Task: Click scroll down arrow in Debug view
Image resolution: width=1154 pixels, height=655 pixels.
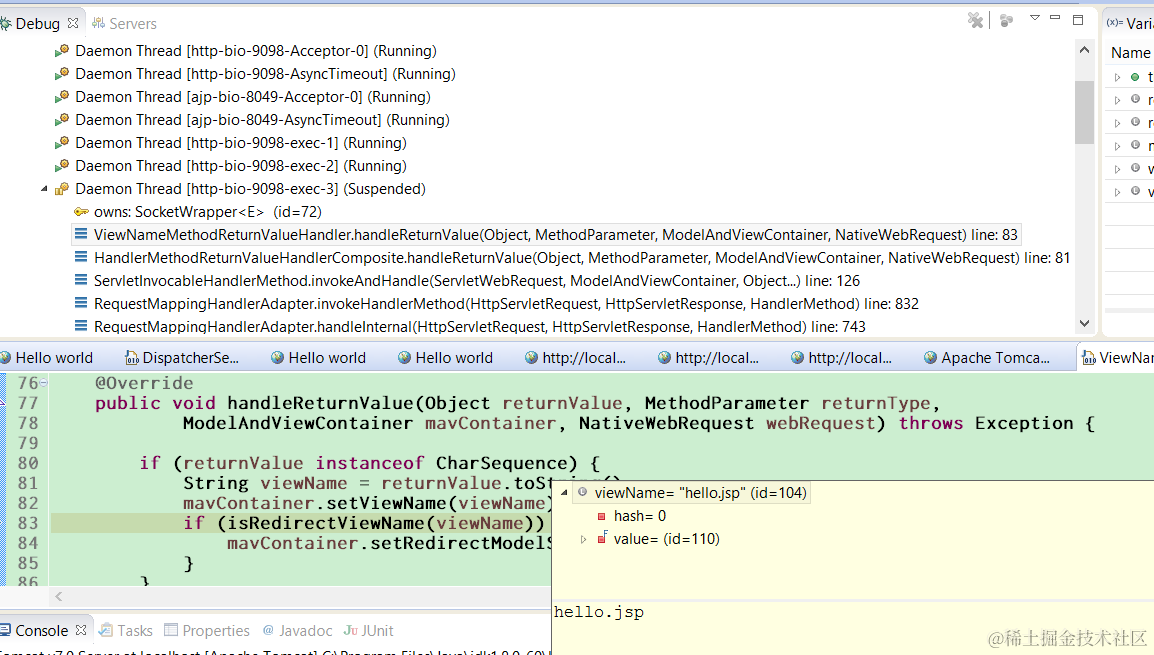Action: click(1084, 323)
